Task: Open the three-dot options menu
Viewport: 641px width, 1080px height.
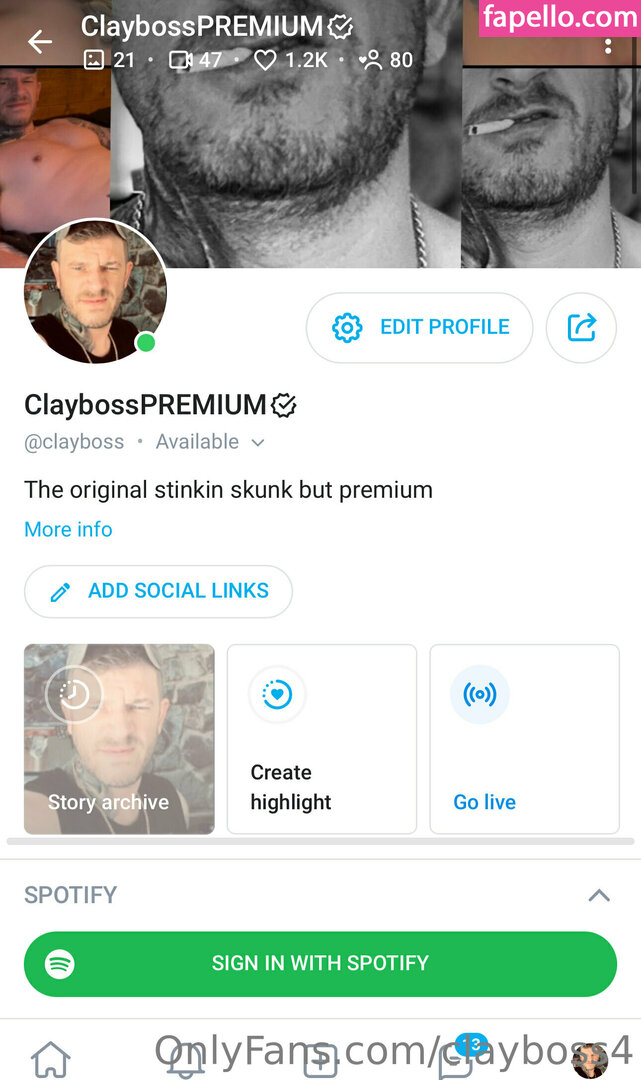Action: pos(607,46)
